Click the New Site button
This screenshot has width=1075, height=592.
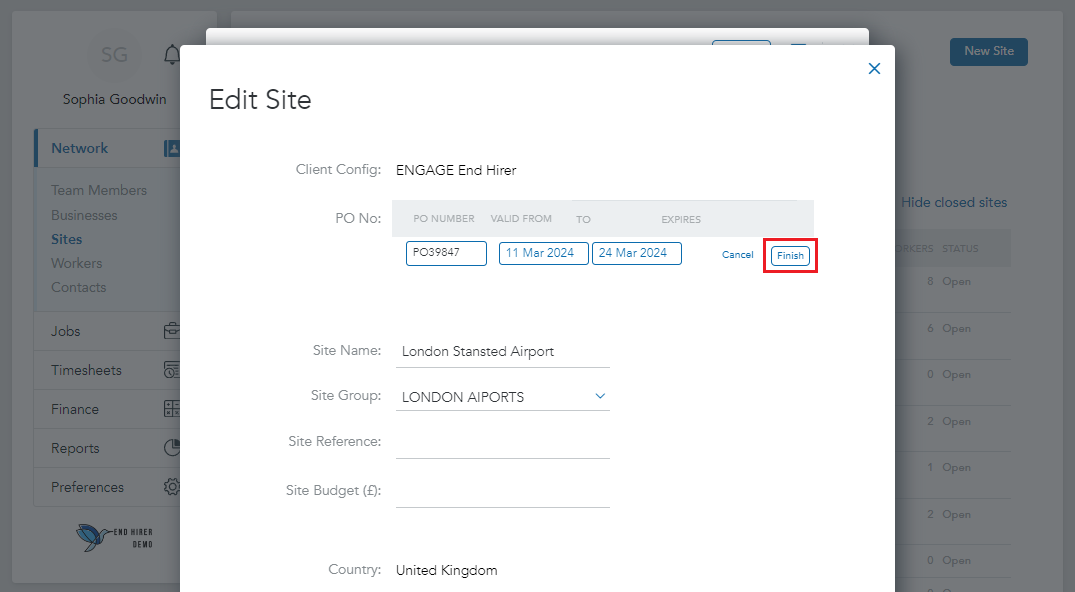click(989, 51)
